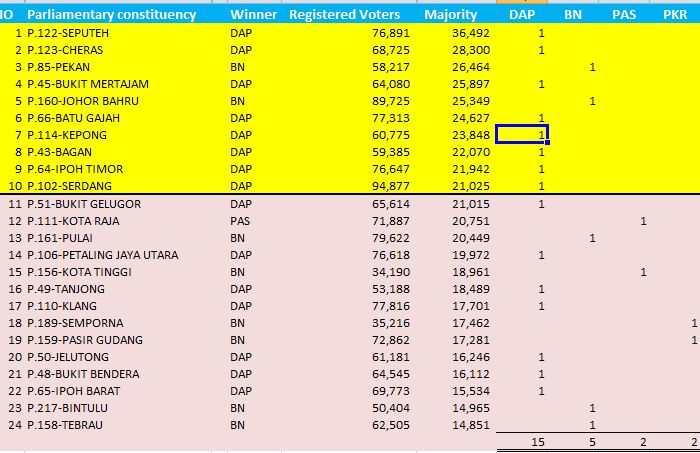
Task: Click majority value 36,492
Action: click(471, 33)
